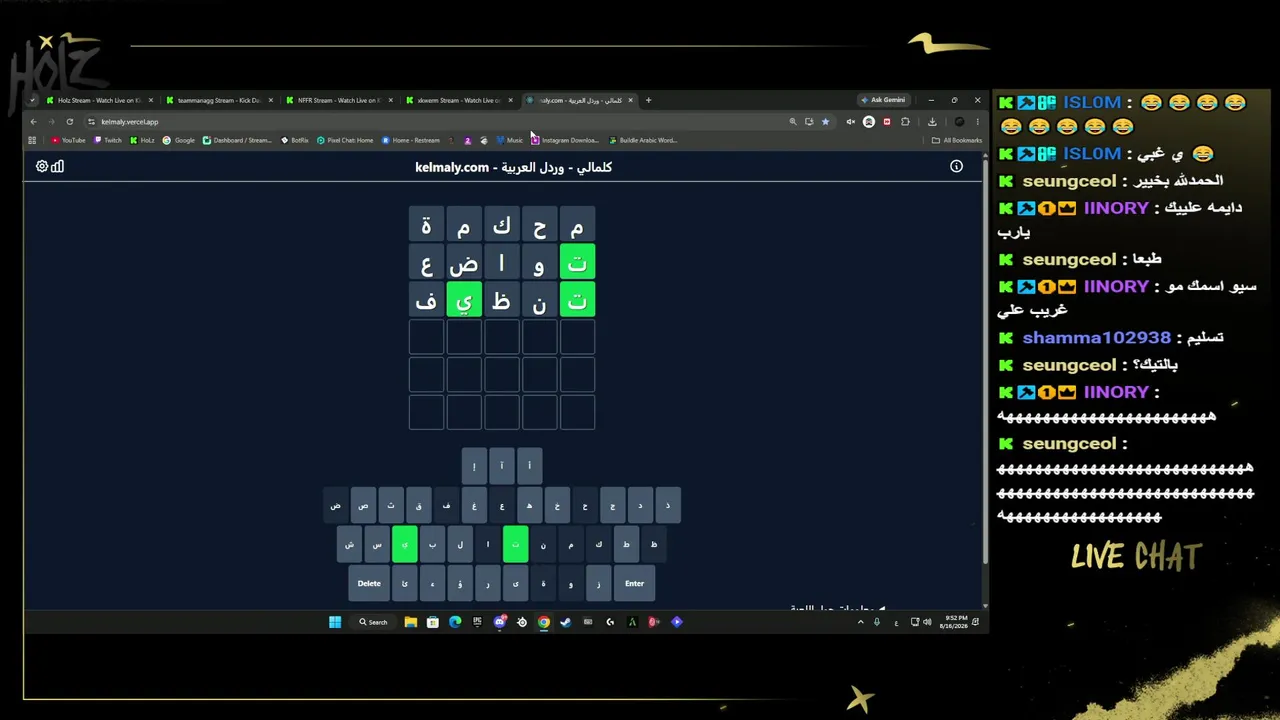1280x720 pixels.
Task: Tap the ص key on the keyboard
Action: pyautogui.click(x=363, y=506)
